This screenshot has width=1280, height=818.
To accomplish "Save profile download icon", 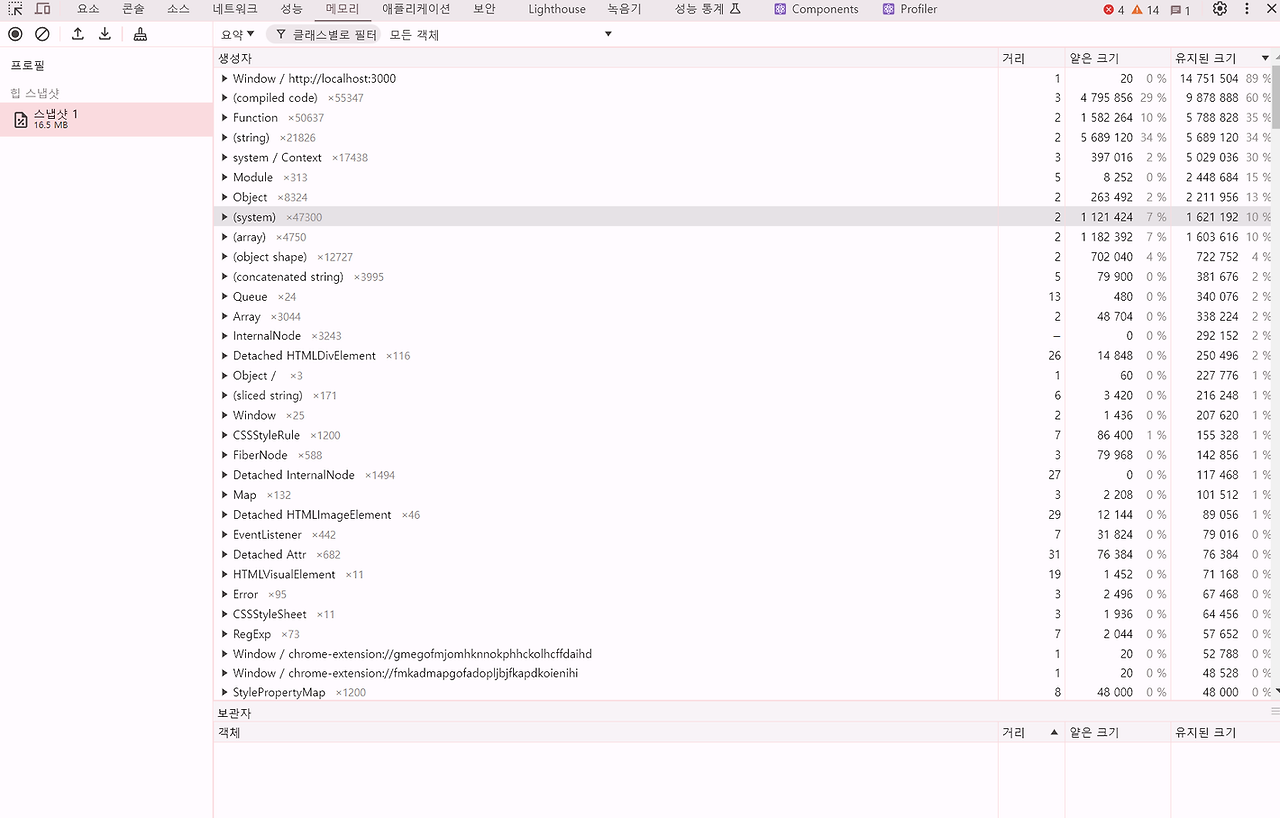I will pos(105,34).
